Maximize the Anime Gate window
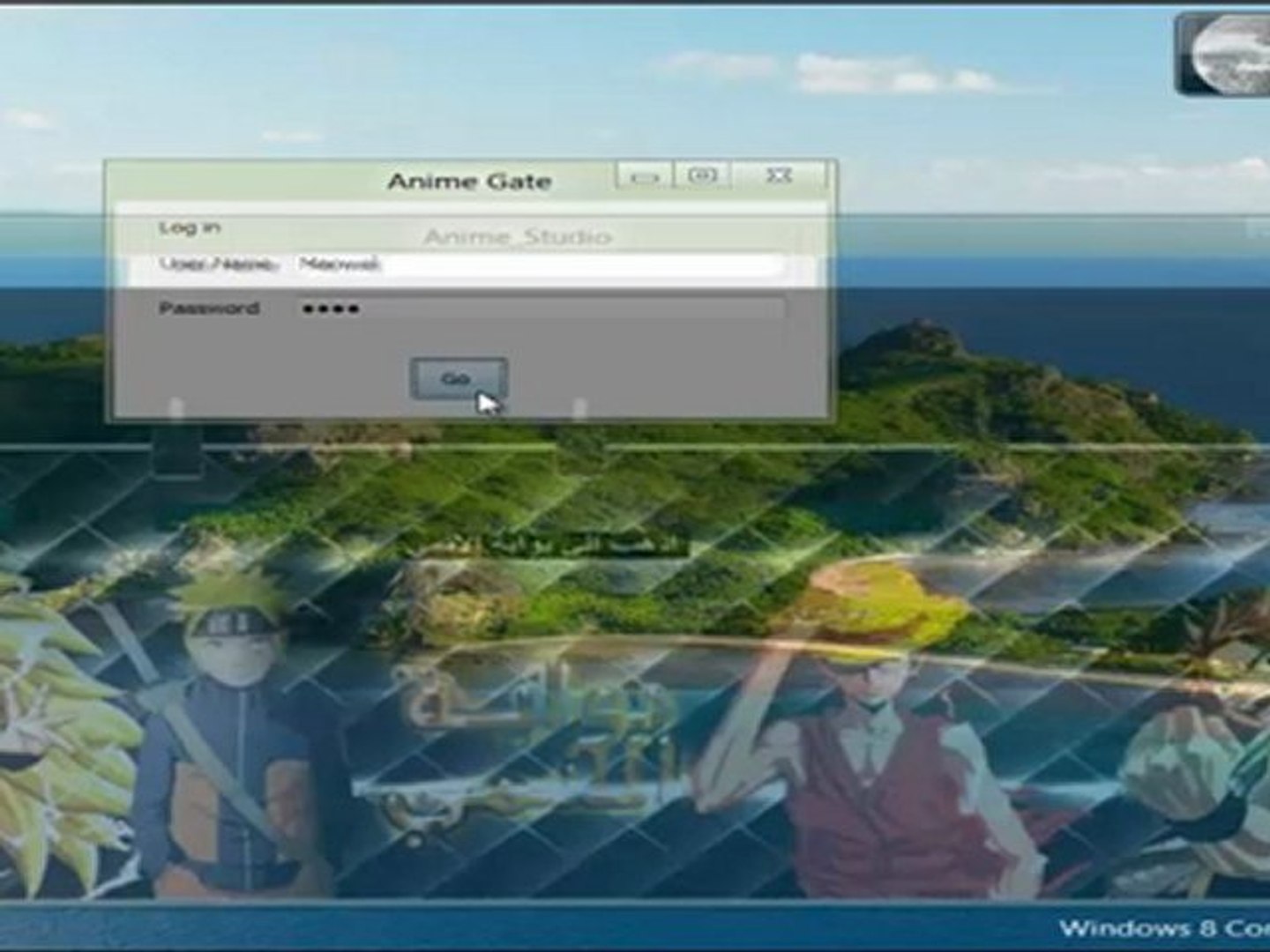Viewport: 1270px width, 952px height. pyautogui.click(x=702, y=176)
